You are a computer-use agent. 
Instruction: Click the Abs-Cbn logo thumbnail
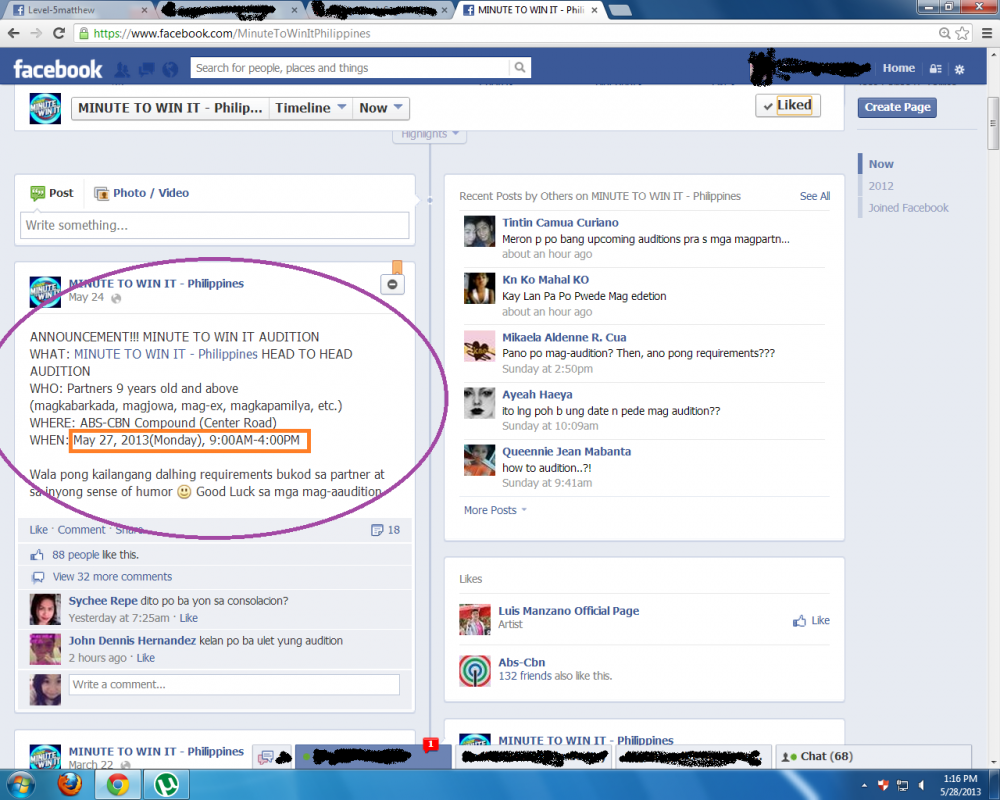[475, 670]
